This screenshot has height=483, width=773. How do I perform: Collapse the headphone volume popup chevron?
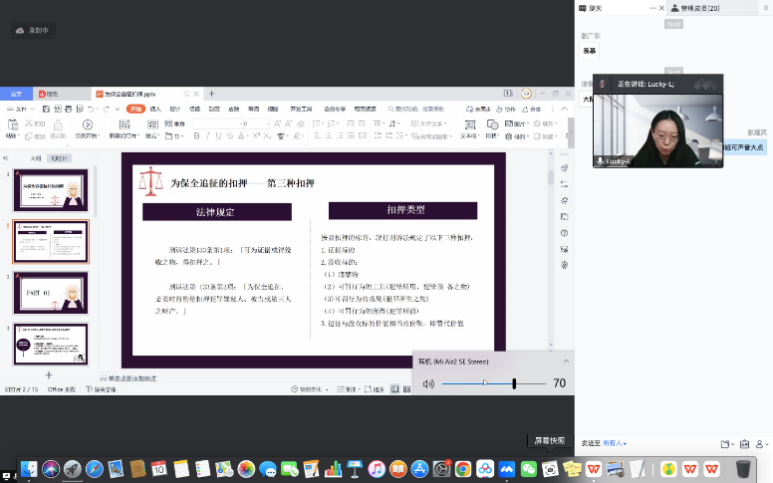[x=566, y=360]
